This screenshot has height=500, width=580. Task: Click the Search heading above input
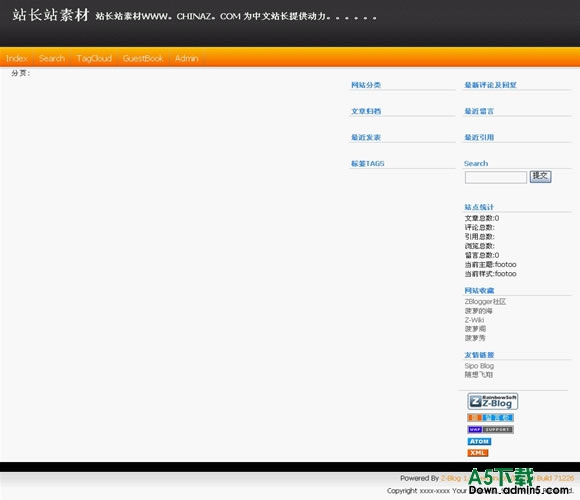tap(476, 163)
